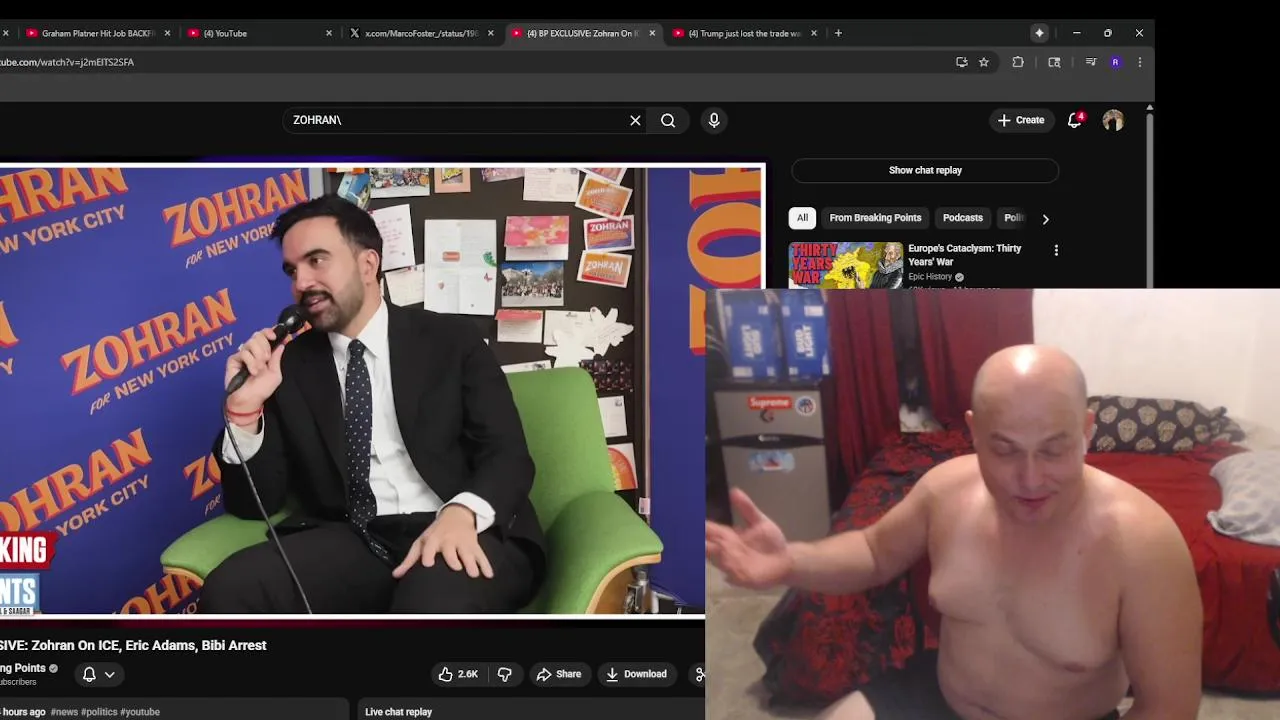Start voice search with the microphone icon

tap(714, 120)
